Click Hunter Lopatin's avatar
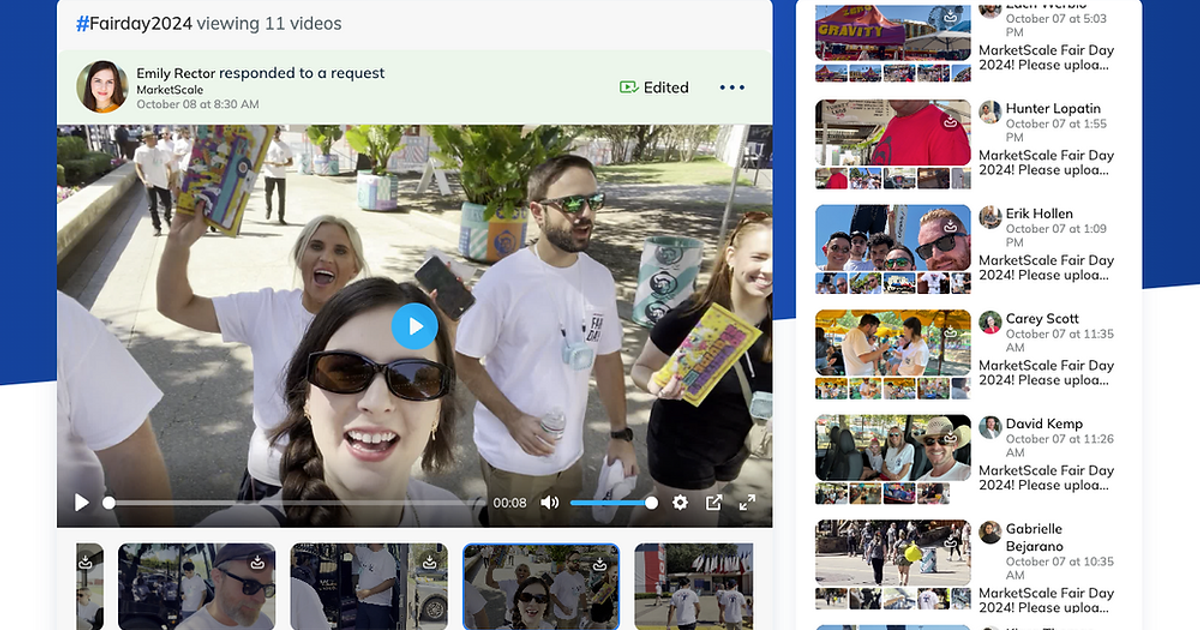Screen dimensions: 1200x630 990,112
